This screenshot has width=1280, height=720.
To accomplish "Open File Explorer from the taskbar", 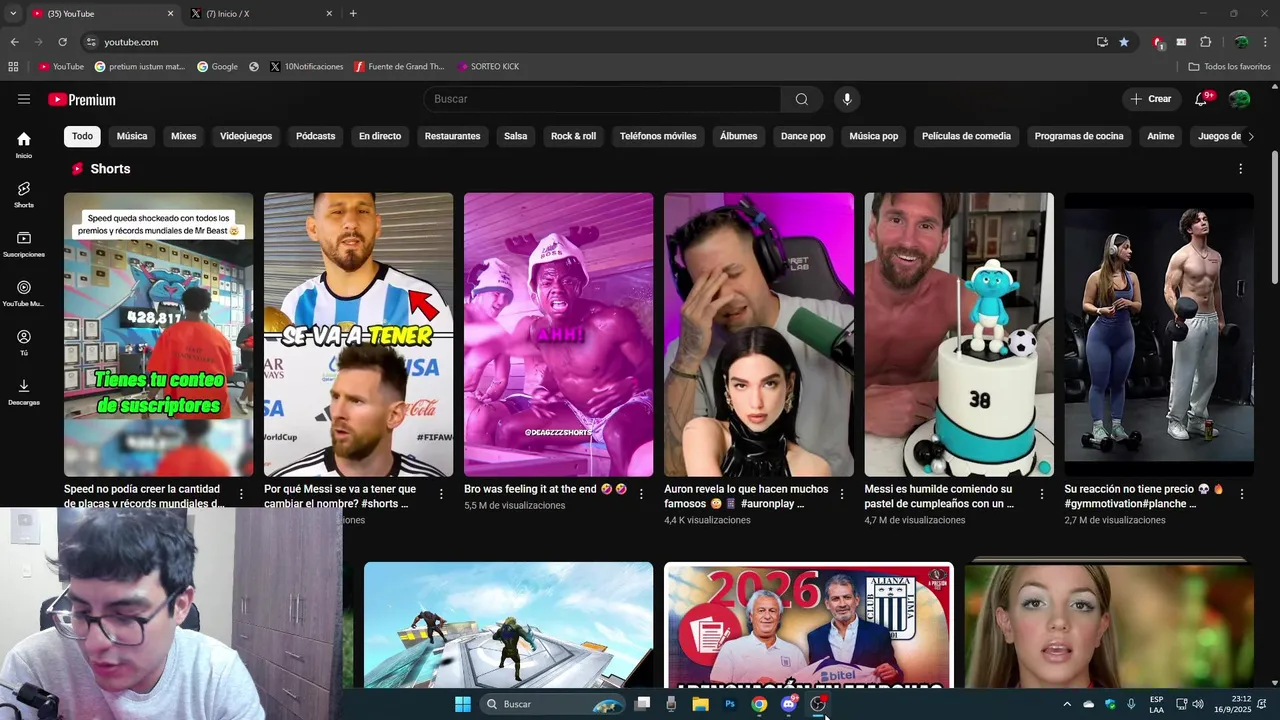I will pyautogui.click(x=700, y=704).
